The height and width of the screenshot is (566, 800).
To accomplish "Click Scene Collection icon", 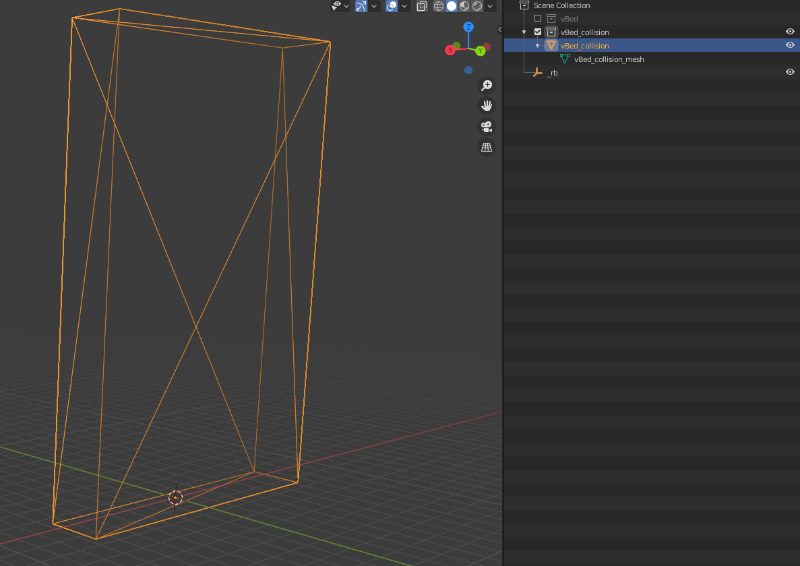I will [523, 5].
